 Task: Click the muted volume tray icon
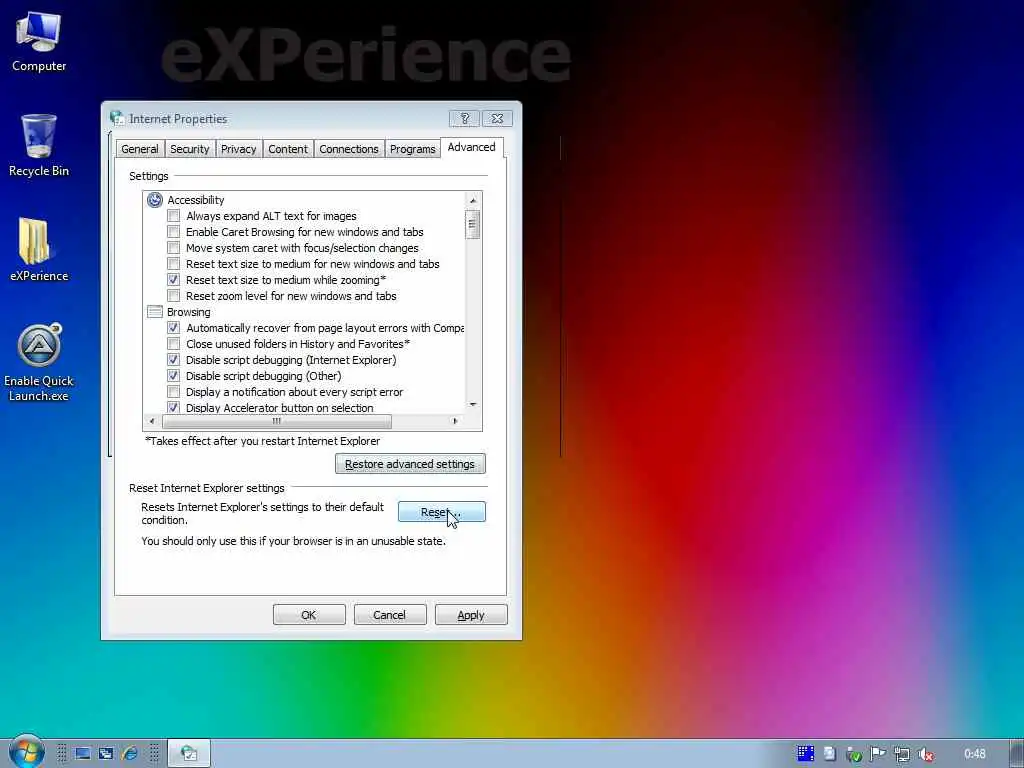click(x=925, y=754)
